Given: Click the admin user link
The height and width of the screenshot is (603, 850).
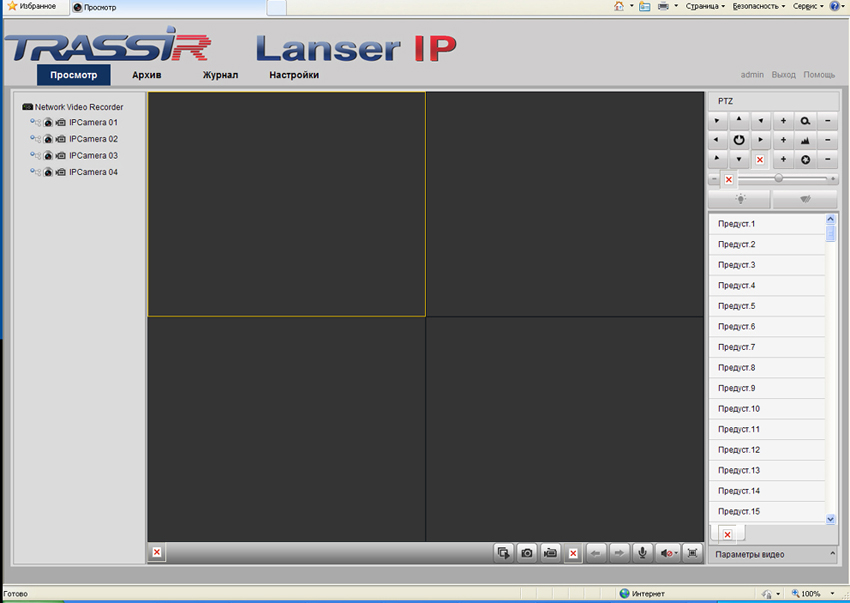Looking at the screenshot, I should [752, 75].
